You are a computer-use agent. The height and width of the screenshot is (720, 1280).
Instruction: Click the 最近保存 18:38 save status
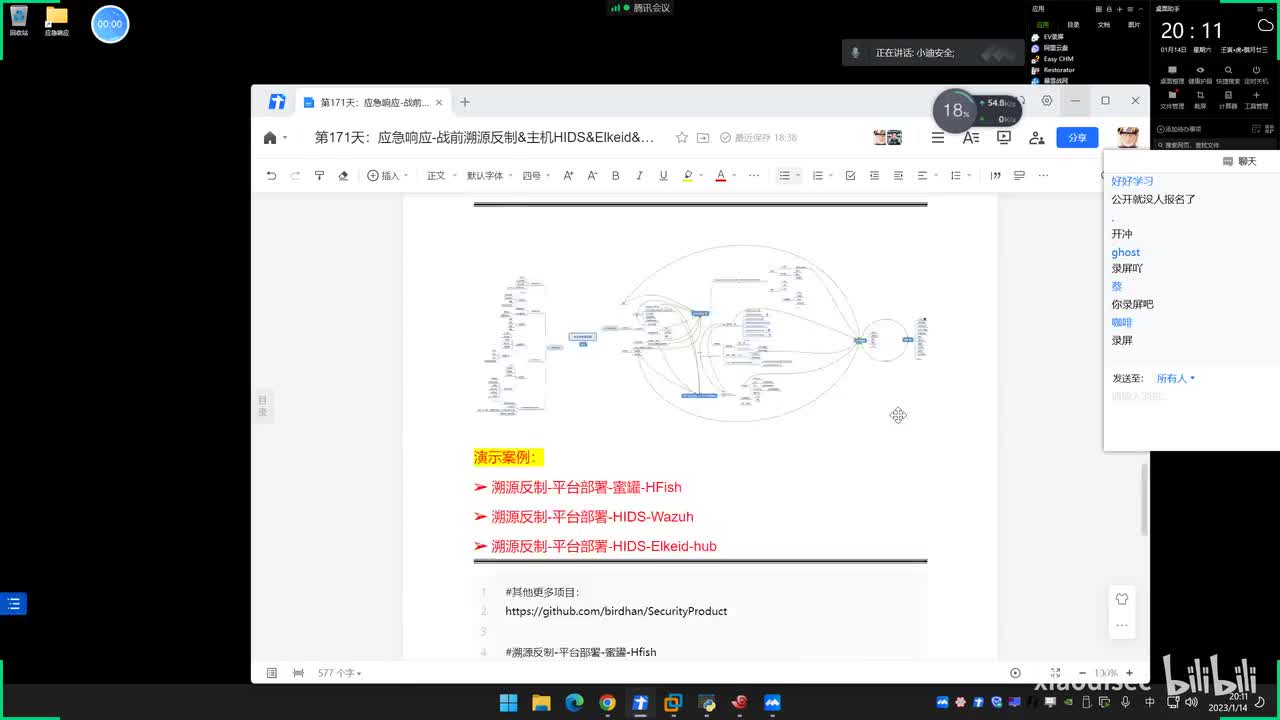click(759, 138)
